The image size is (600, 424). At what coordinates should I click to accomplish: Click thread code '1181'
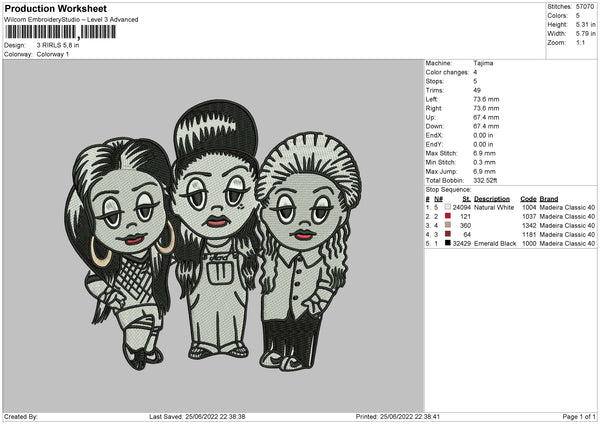[529, 235]
